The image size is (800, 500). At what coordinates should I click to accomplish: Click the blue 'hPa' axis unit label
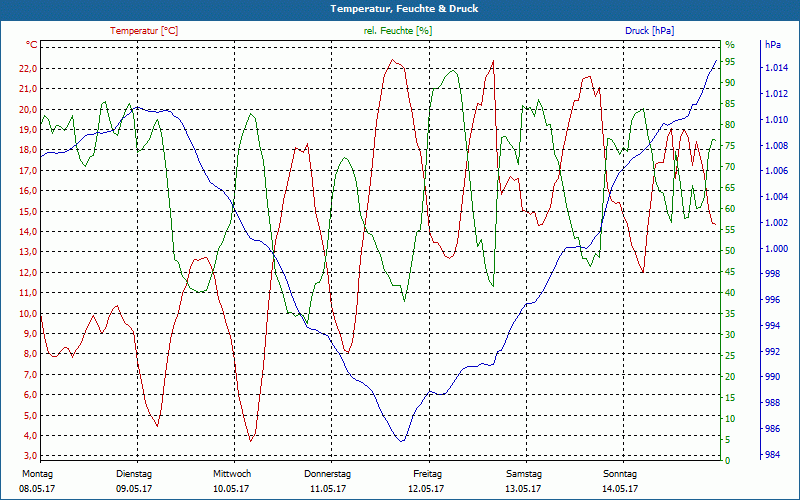tap(772, 44)
